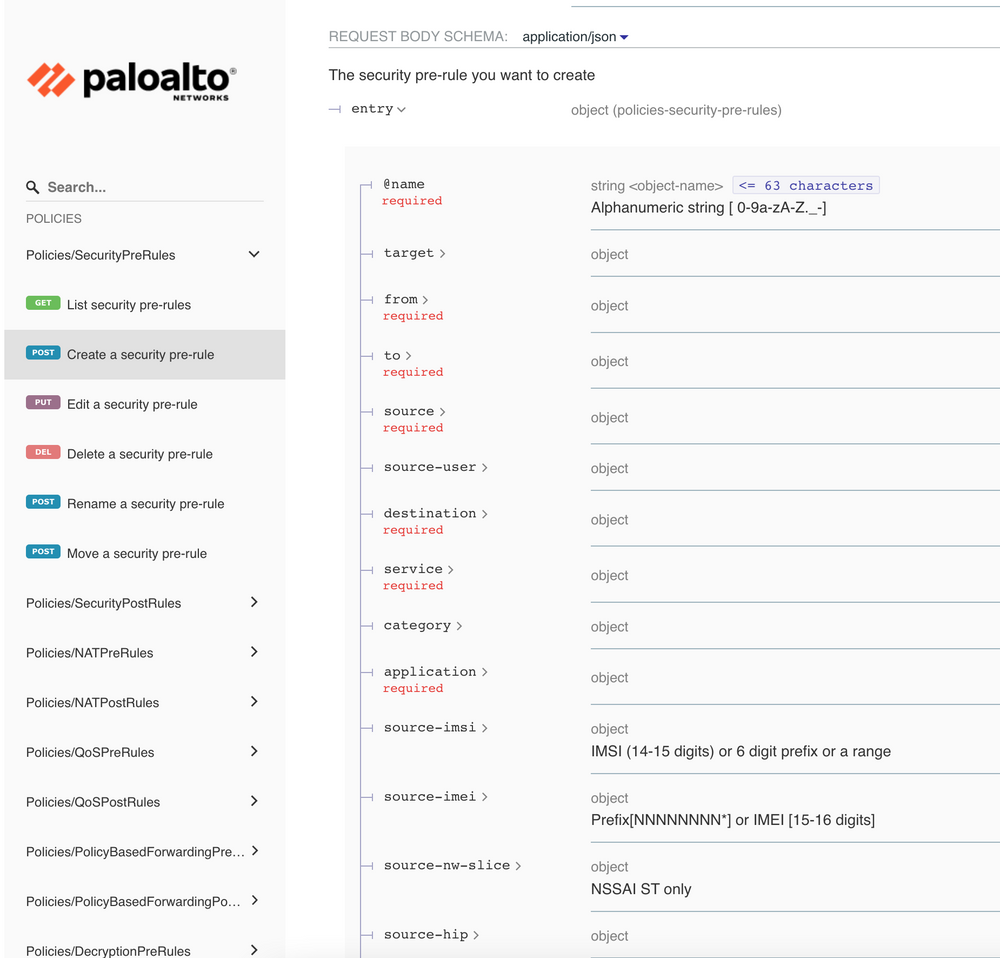Screen dimensions: 1000x958
Task: Click the magnifying glass search icon
Action: pos(33,187)
